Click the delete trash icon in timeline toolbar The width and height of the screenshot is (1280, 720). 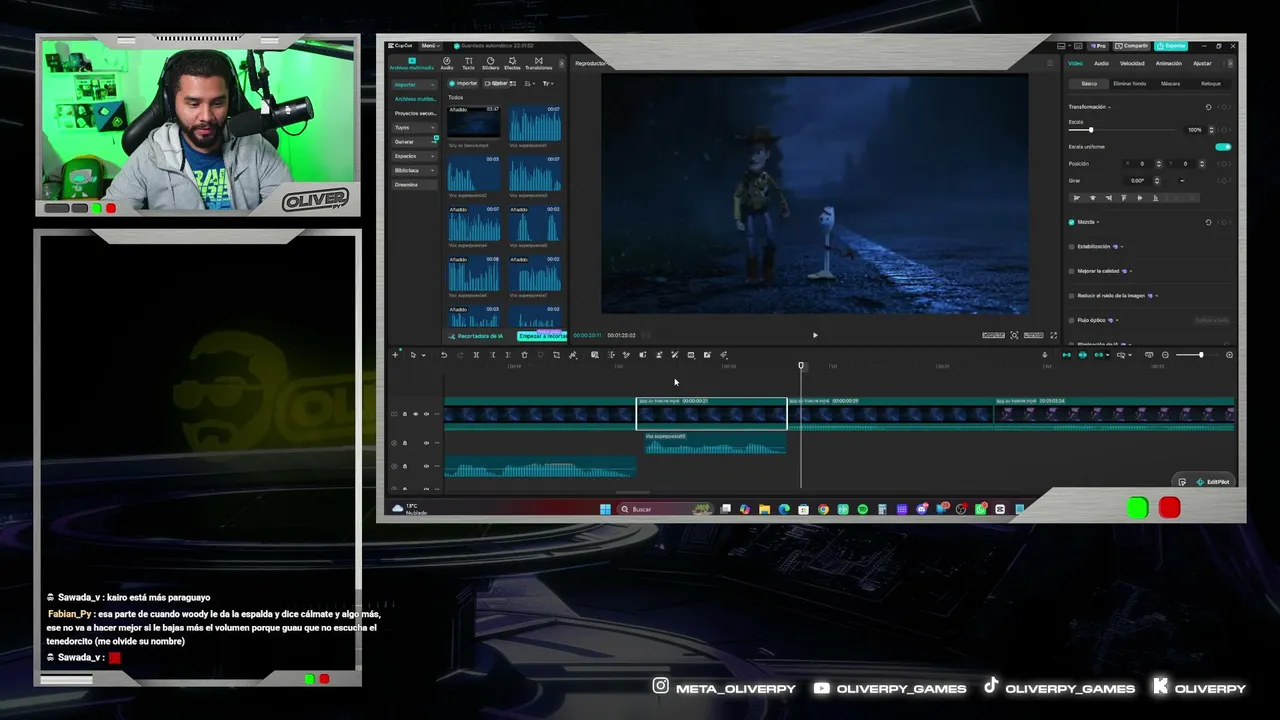(524, 355)
